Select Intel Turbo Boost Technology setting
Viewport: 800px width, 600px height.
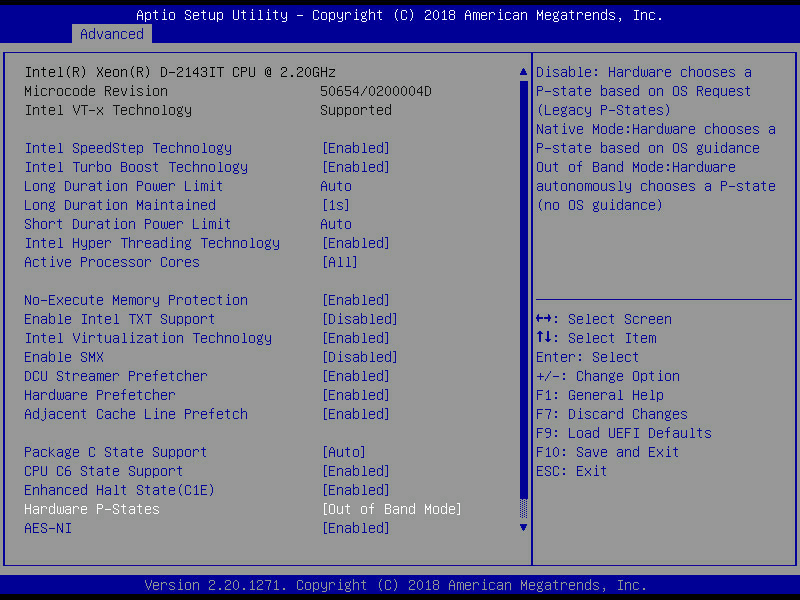[136, 167]
